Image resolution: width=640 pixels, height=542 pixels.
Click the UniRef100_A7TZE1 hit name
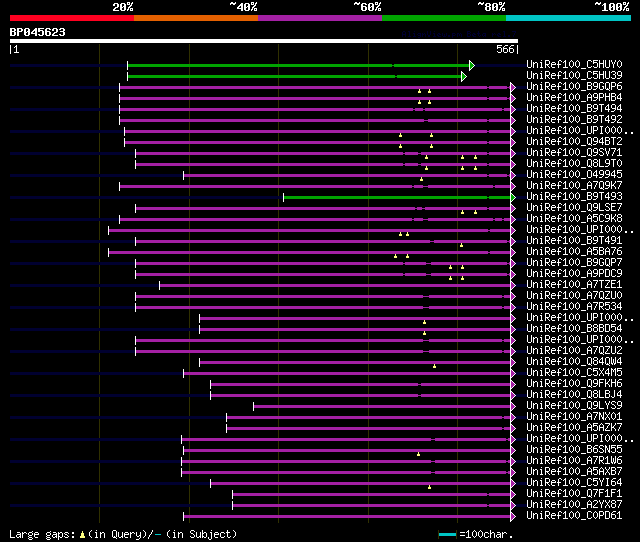click(x=574, y=285)
